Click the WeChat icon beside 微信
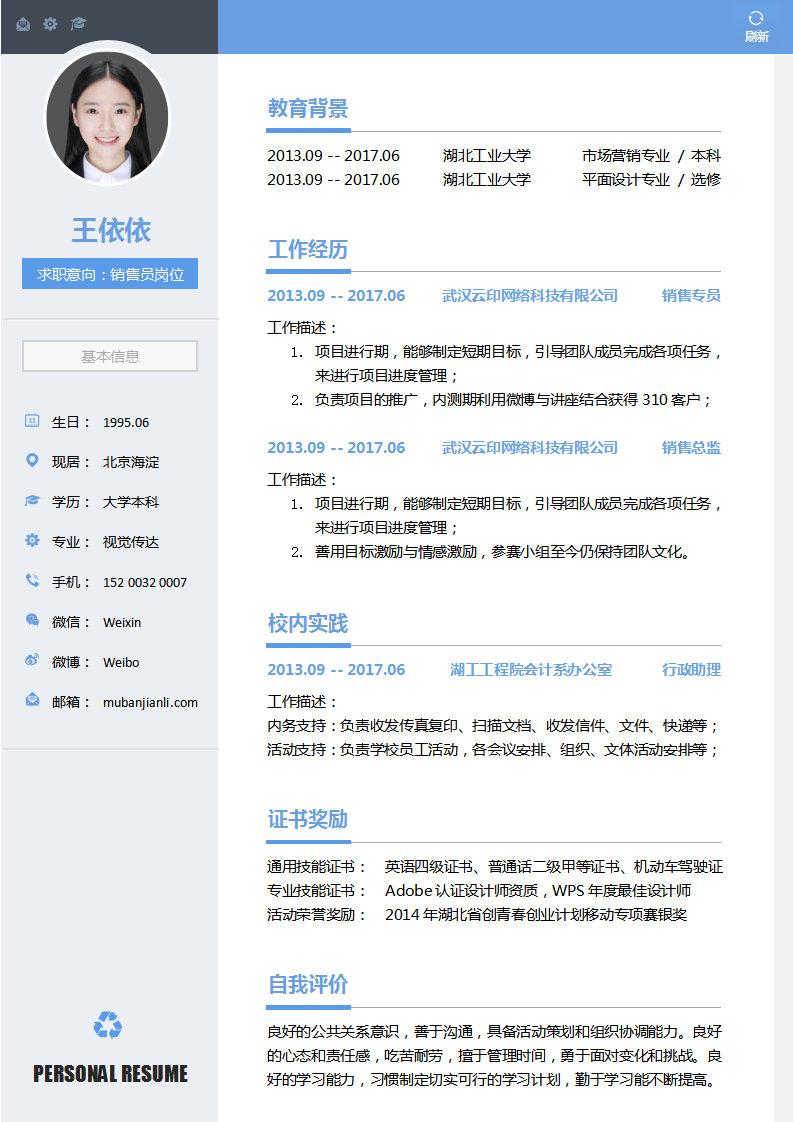793x1122 pixels. (32, 621)
